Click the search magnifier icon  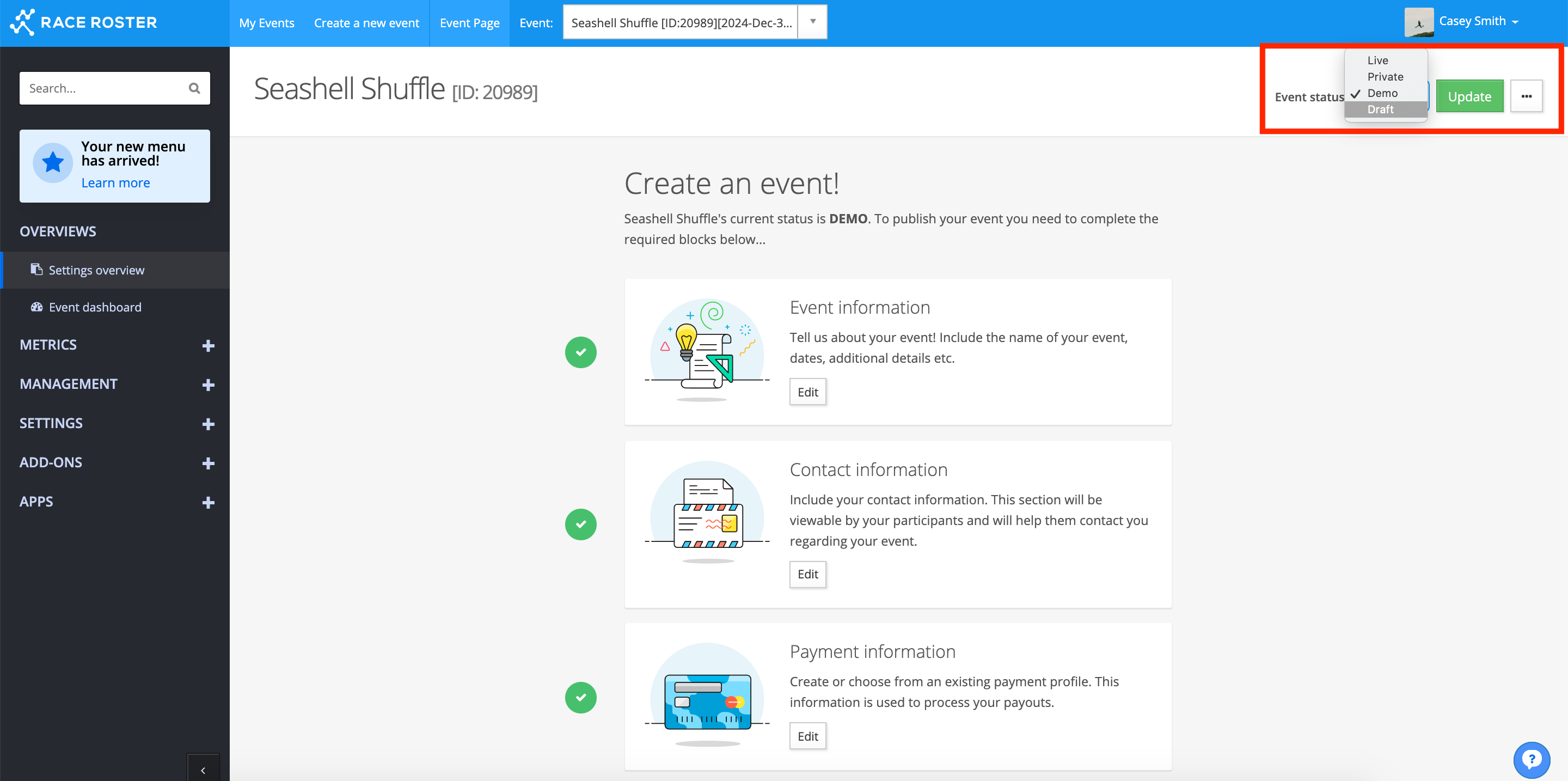194,88
